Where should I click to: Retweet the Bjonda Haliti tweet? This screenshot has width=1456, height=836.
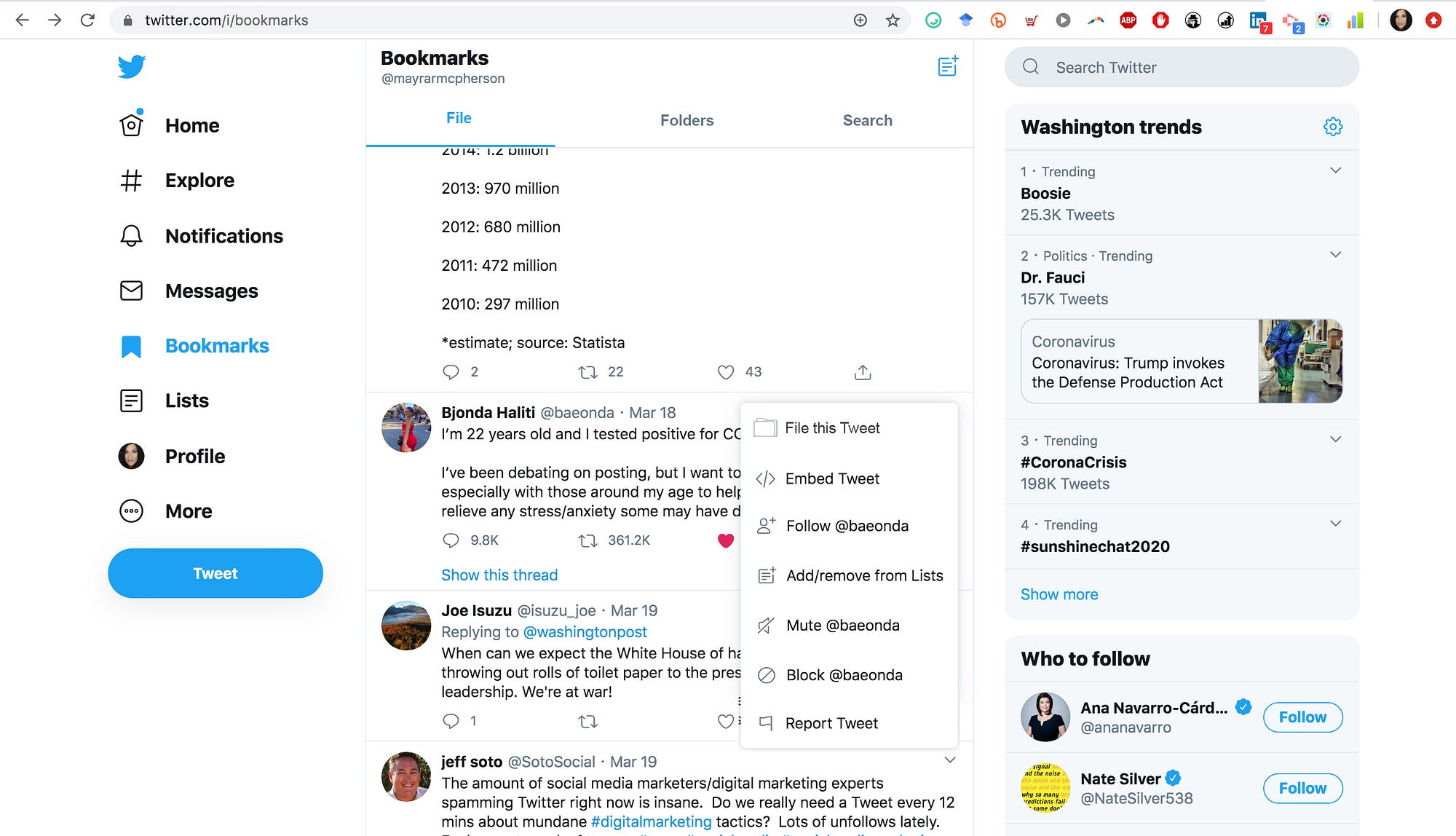pos(587,540)
